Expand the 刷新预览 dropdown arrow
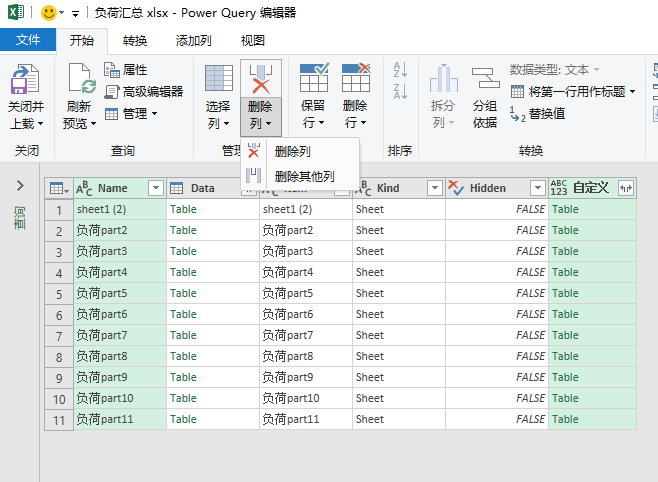Viewport: 658px width, 482px height. pyautogui.click(x=93, y=124)
